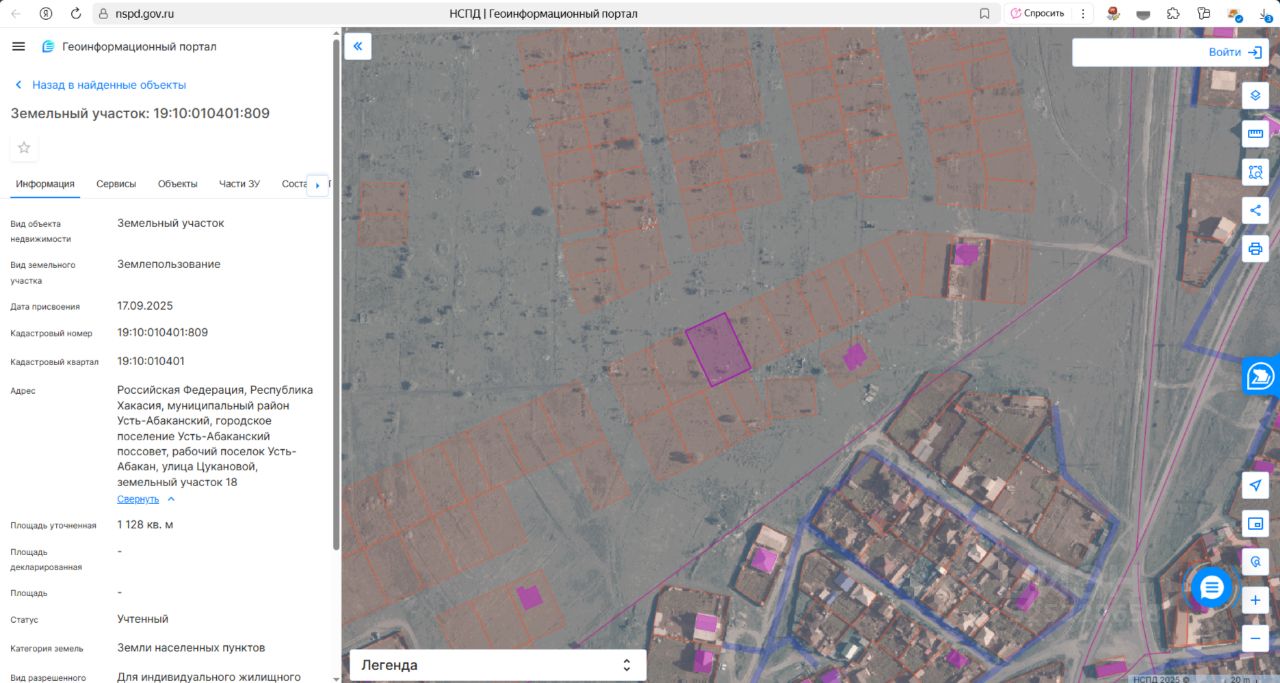Viewport: 1280px width, 683px height.
Task: Click the date value 17.09.2025
Action: [145, 306]
